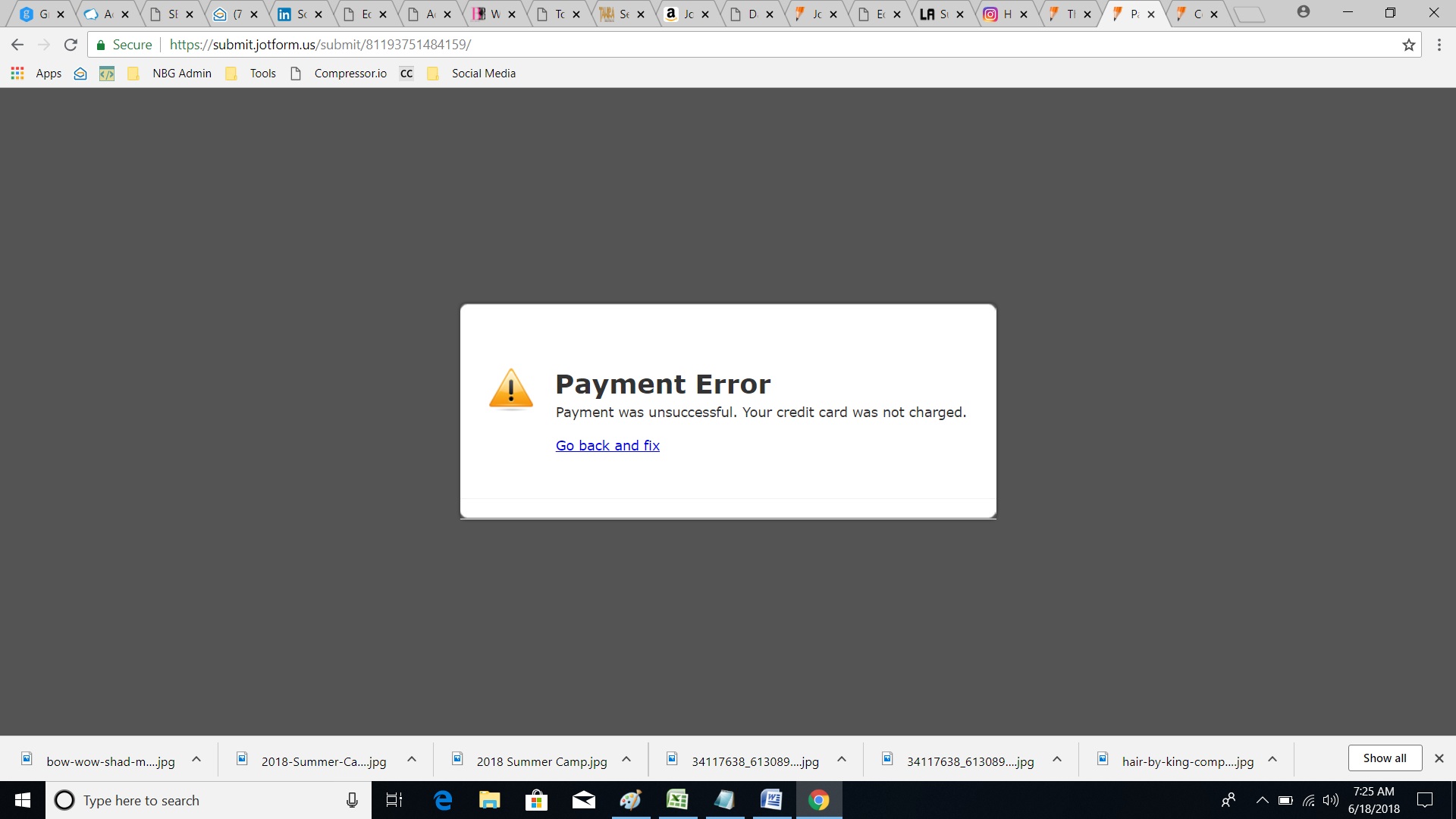This screenshot has height=819, width=1456.
Task: Dismiss the downloads bar close button
Action: 1439,758
